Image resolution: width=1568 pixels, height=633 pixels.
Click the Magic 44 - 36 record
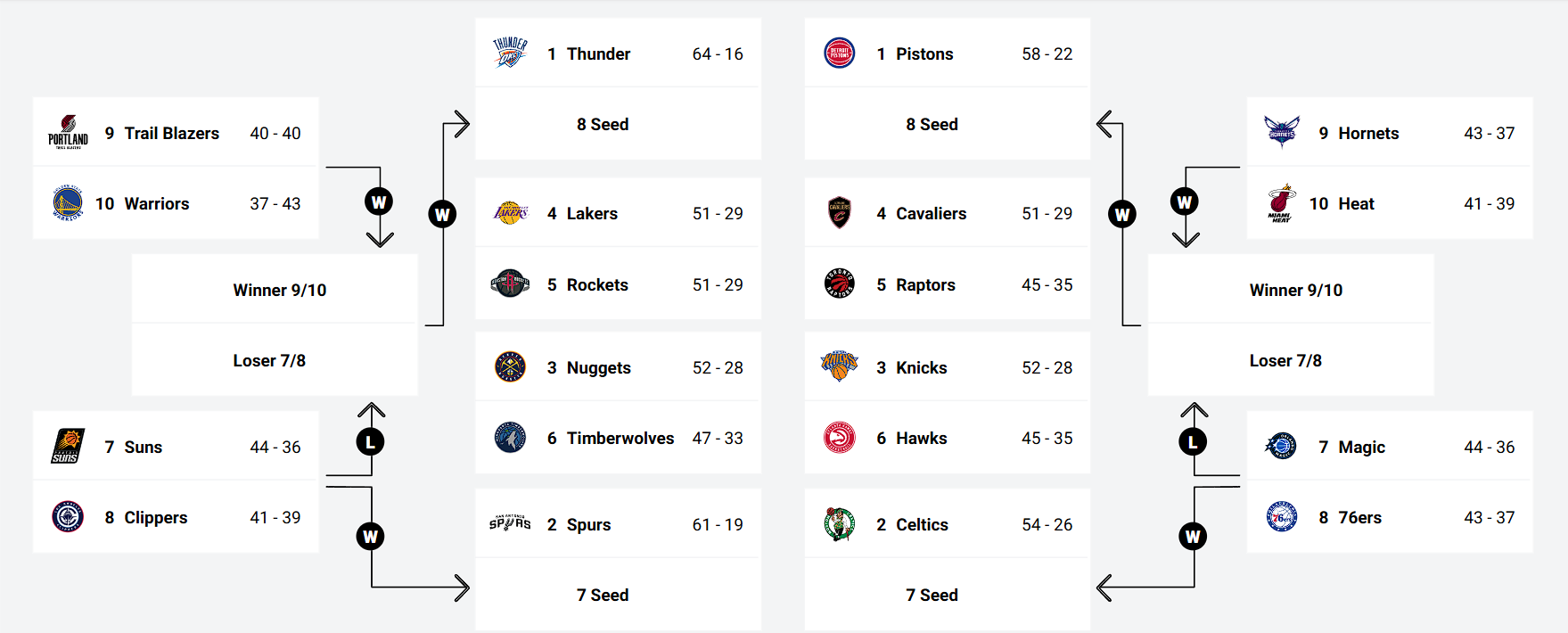(x=1489, y=447)
